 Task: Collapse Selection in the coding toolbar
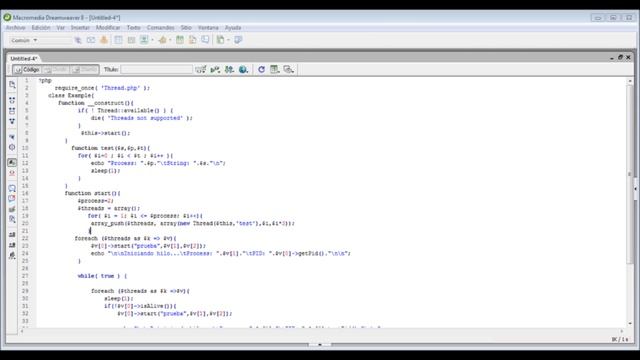[12, 111]
